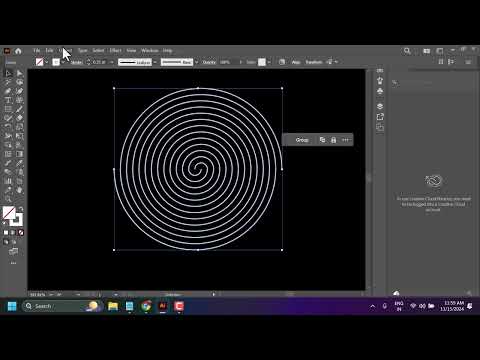This screenshot has height=360, width=480.
Task: Open the stroke color dropdown arrow
Action: coord(63,62)
